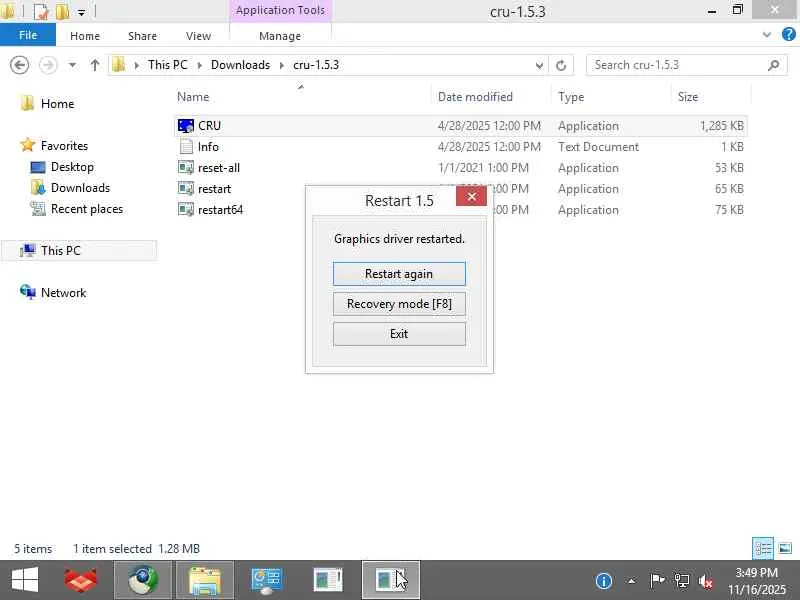Image resolution: width=800 pixels, height=600 pixels.
Task: Open the File menu
Action: pyautogui.click(x=28, y=35)
